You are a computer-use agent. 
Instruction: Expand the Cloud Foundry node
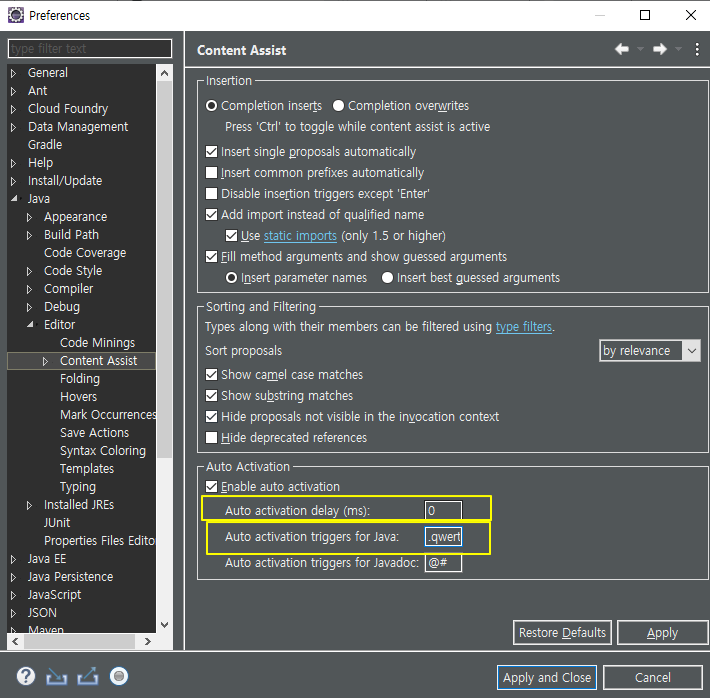[14, 109]
